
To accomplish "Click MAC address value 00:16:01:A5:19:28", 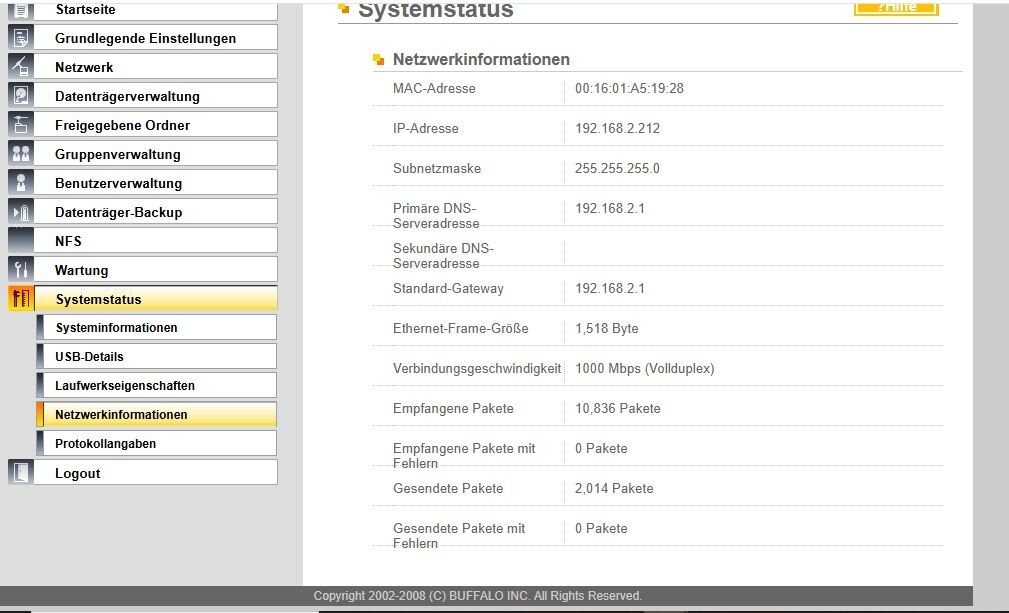I will click(x=629, y=88).
